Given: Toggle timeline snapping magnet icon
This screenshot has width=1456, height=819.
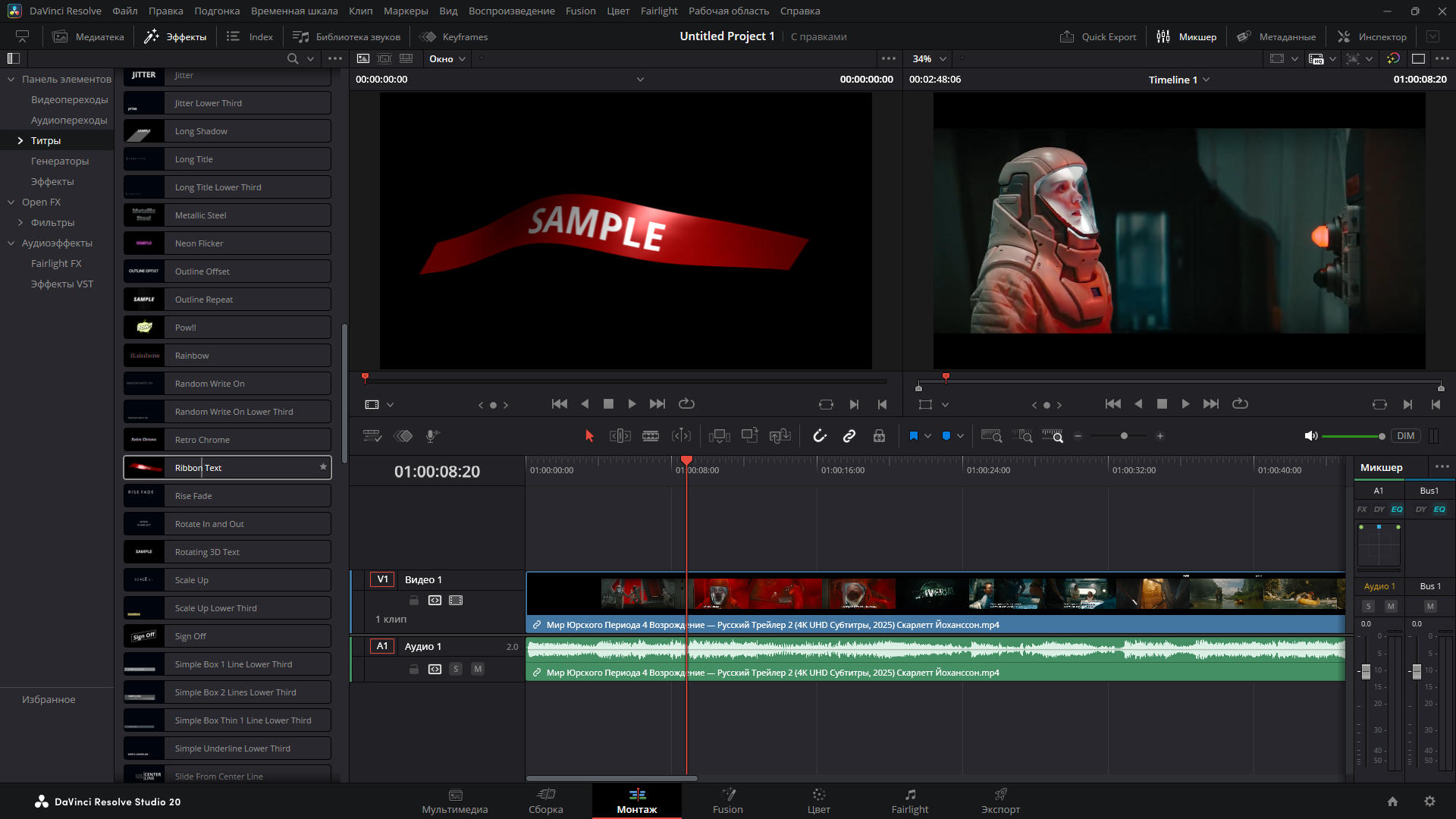Looking at the screenshot, I should [x=820, y=436].
